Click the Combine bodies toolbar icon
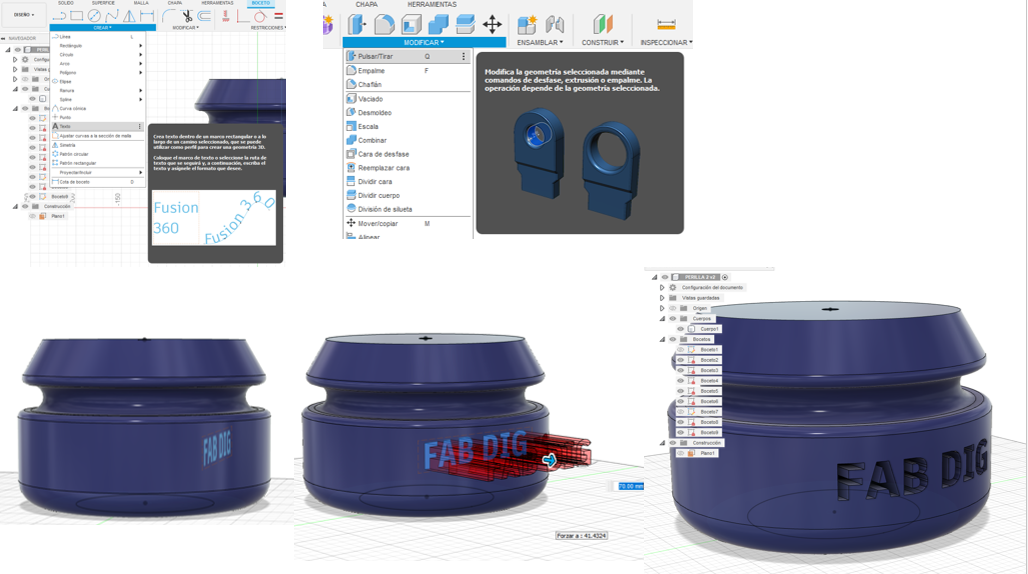Image resolution: width=1028 pixels, height=574 pixels. click(438, 25)
